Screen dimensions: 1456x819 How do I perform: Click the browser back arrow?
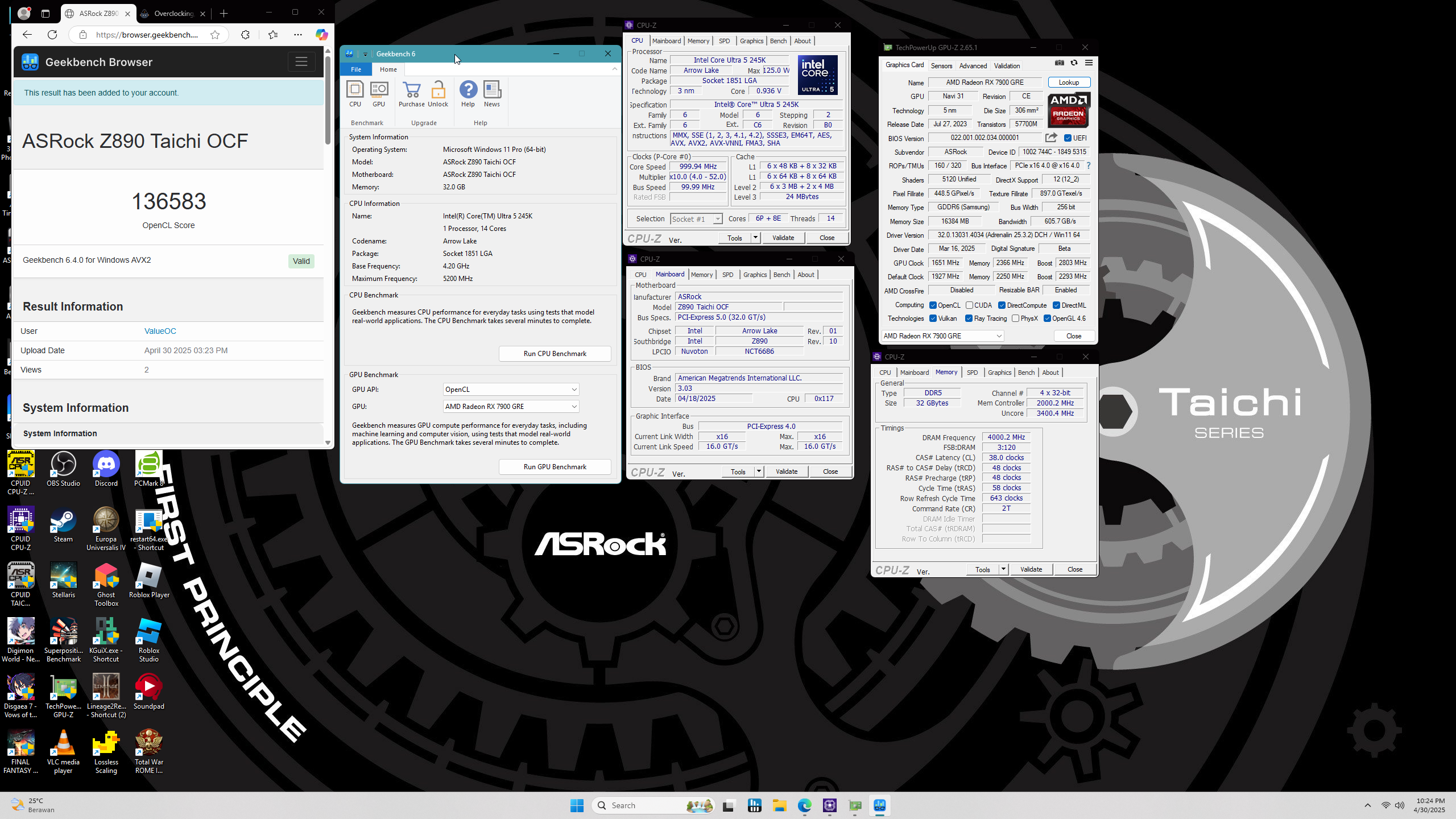click(x=27, y=35)
